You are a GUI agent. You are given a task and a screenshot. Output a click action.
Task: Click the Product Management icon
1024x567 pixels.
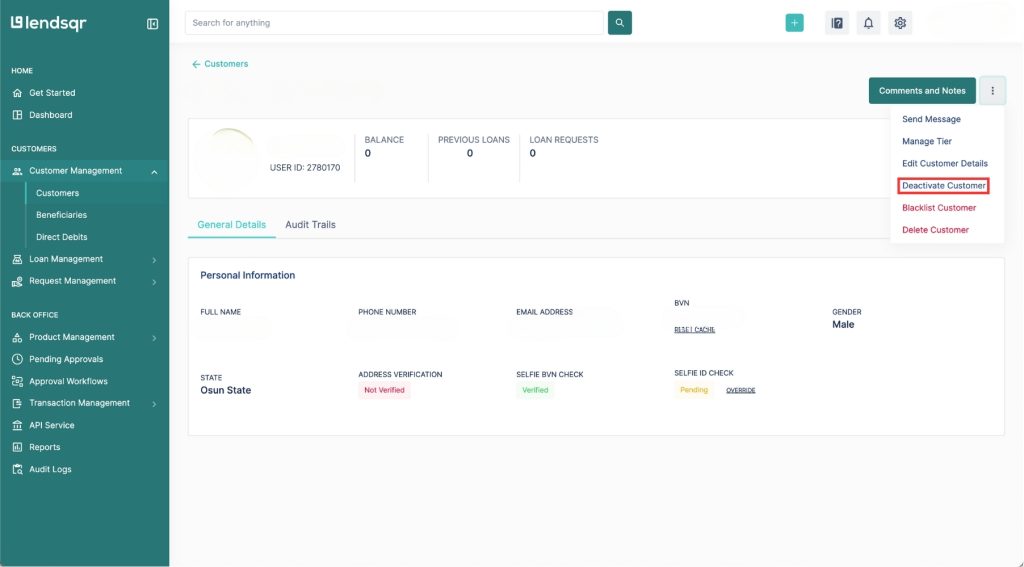click(18, 338)
